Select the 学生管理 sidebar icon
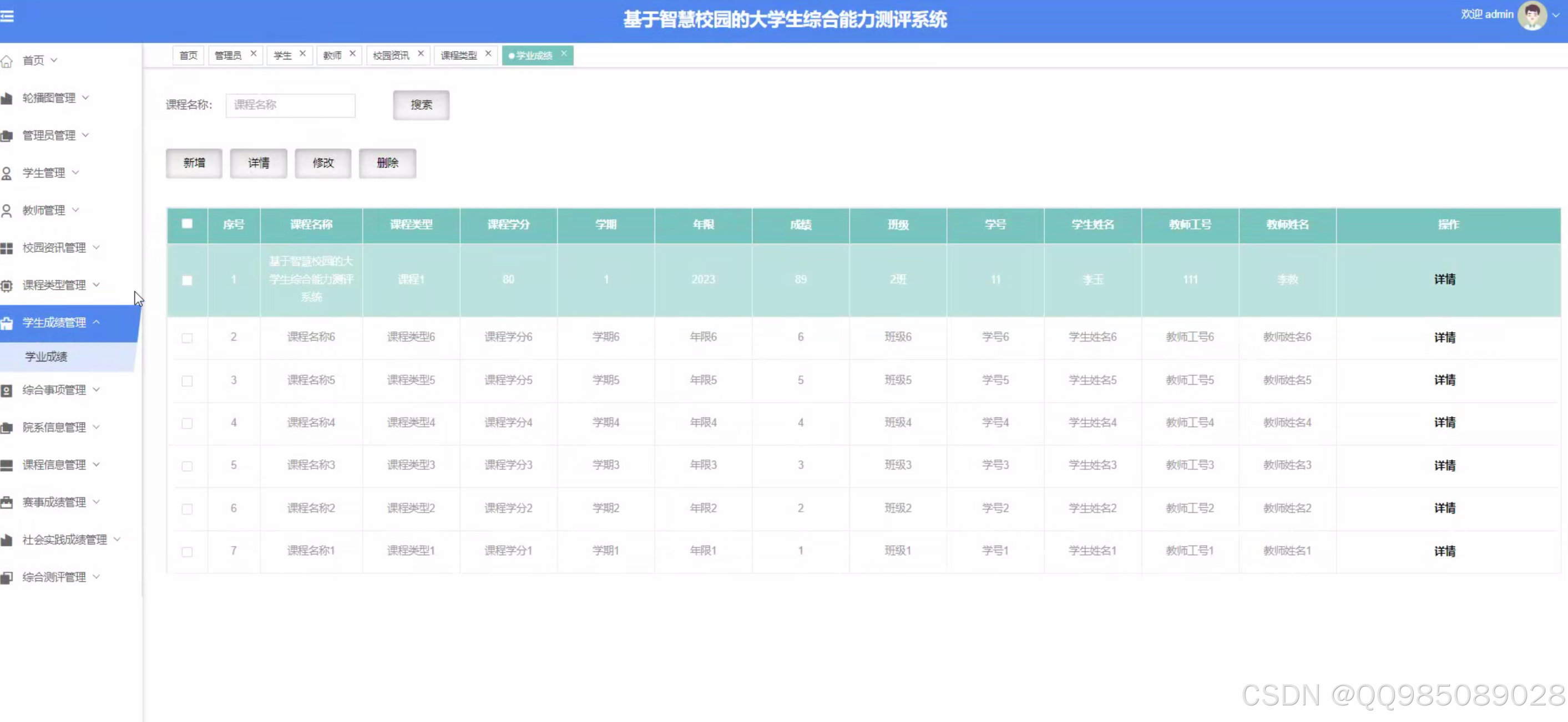 [x=8, y=172]
